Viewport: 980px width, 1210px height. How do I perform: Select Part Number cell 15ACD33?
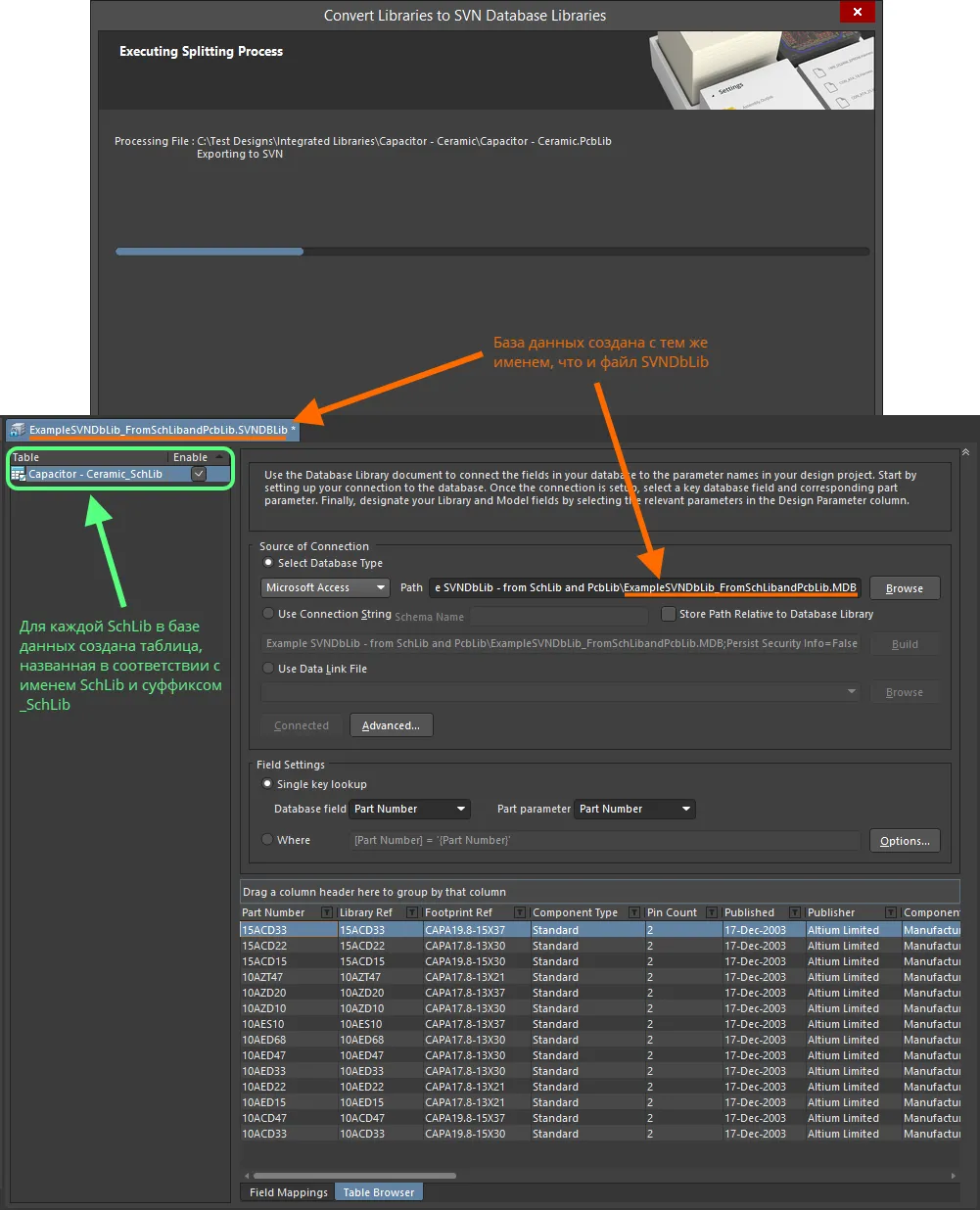pos(288,930)
